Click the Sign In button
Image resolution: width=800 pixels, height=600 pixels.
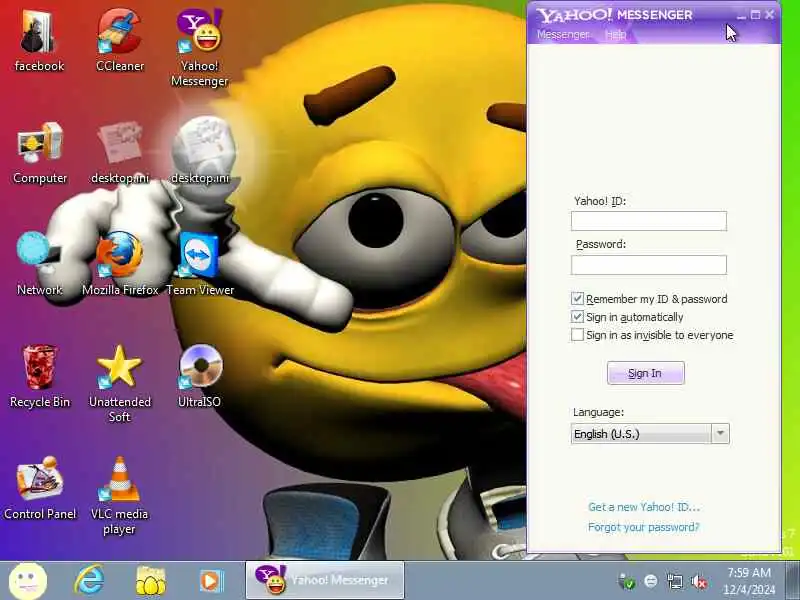pyautogui.click(x=645, y=373)
